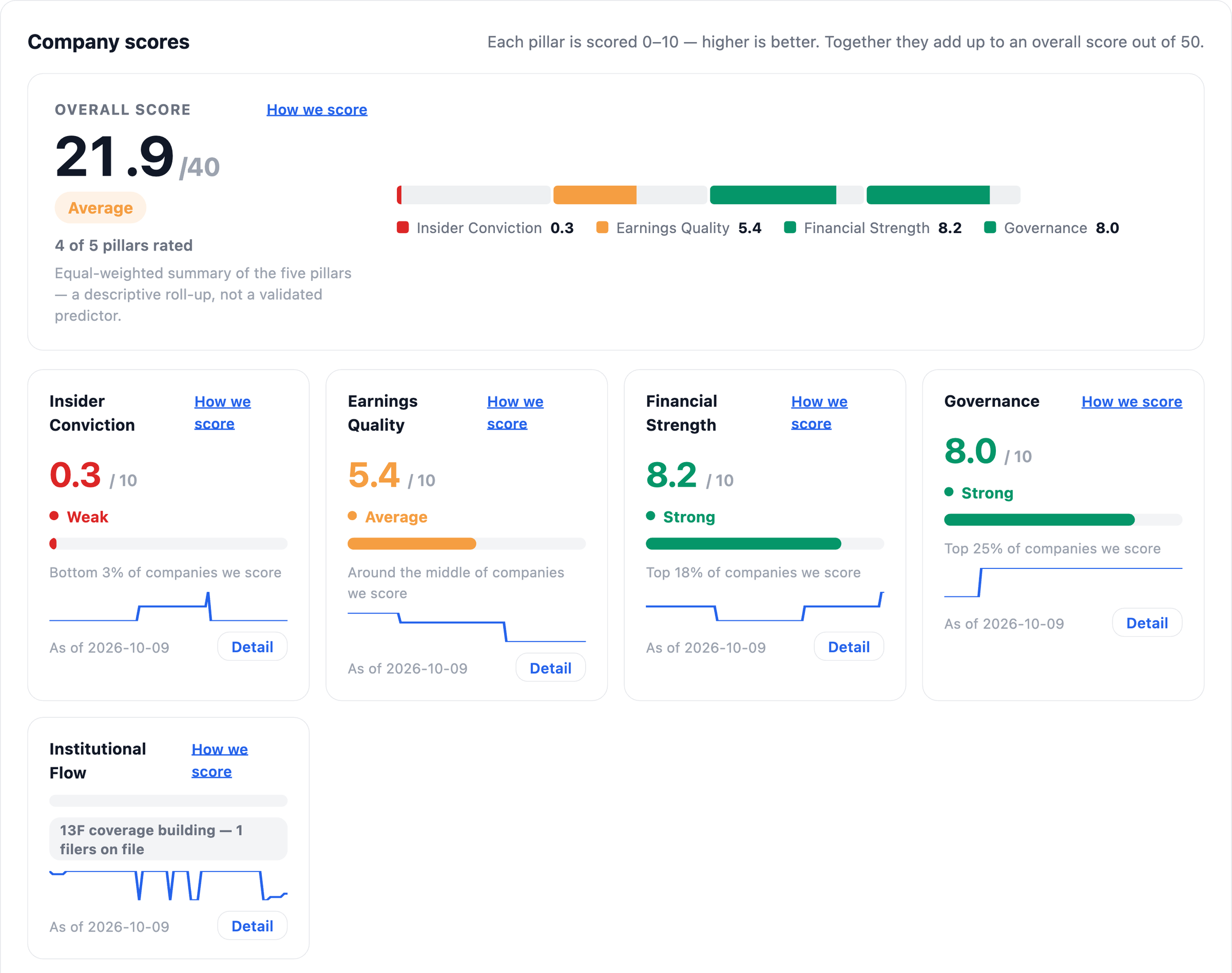Click Insider Conviction segment in overall bar

pos(399,195)
